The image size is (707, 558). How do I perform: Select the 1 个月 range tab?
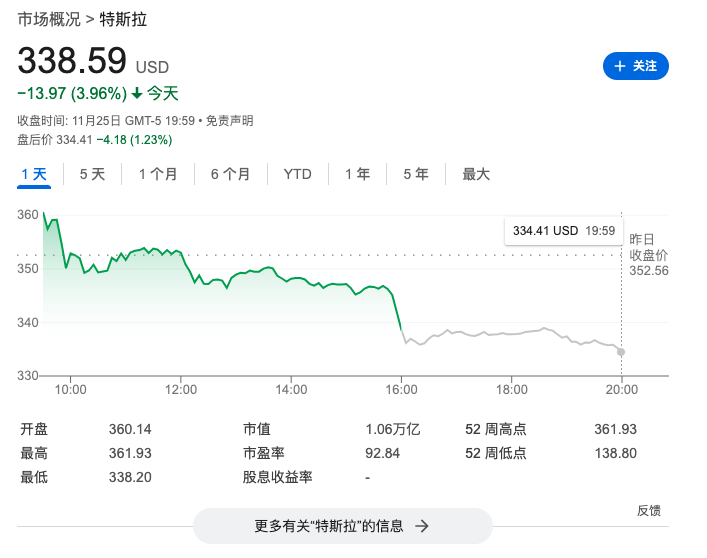click(158, 174)
